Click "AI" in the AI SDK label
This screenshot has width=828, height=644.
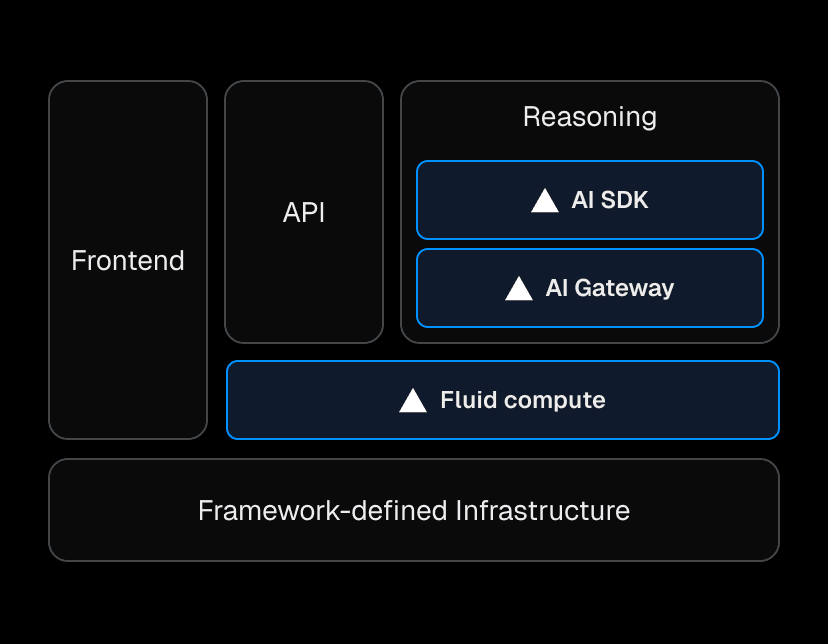tap(583, 201)
